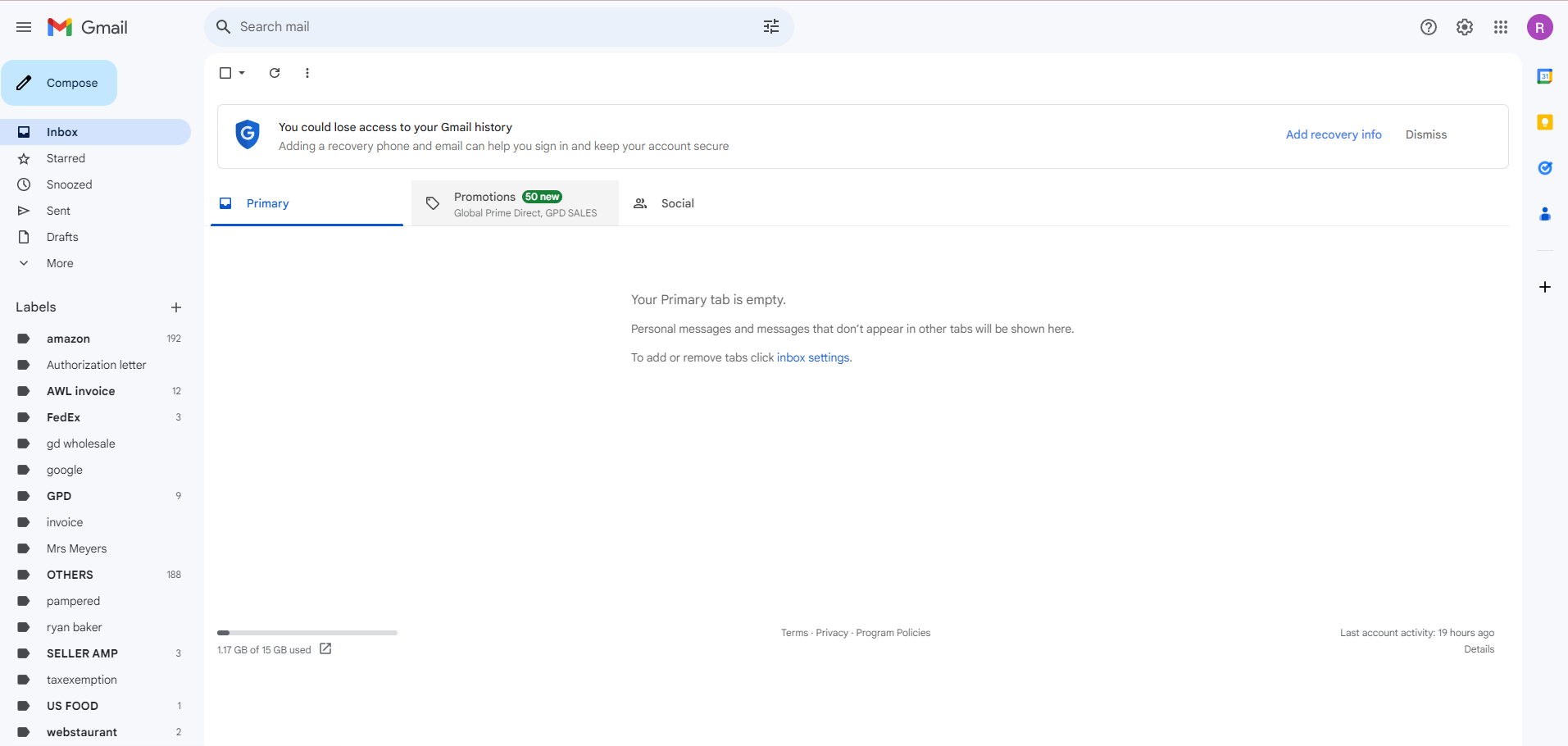Dismiss the recovery warning banner
This screenshot has height=746, width=1568.
click(1426, 134)
